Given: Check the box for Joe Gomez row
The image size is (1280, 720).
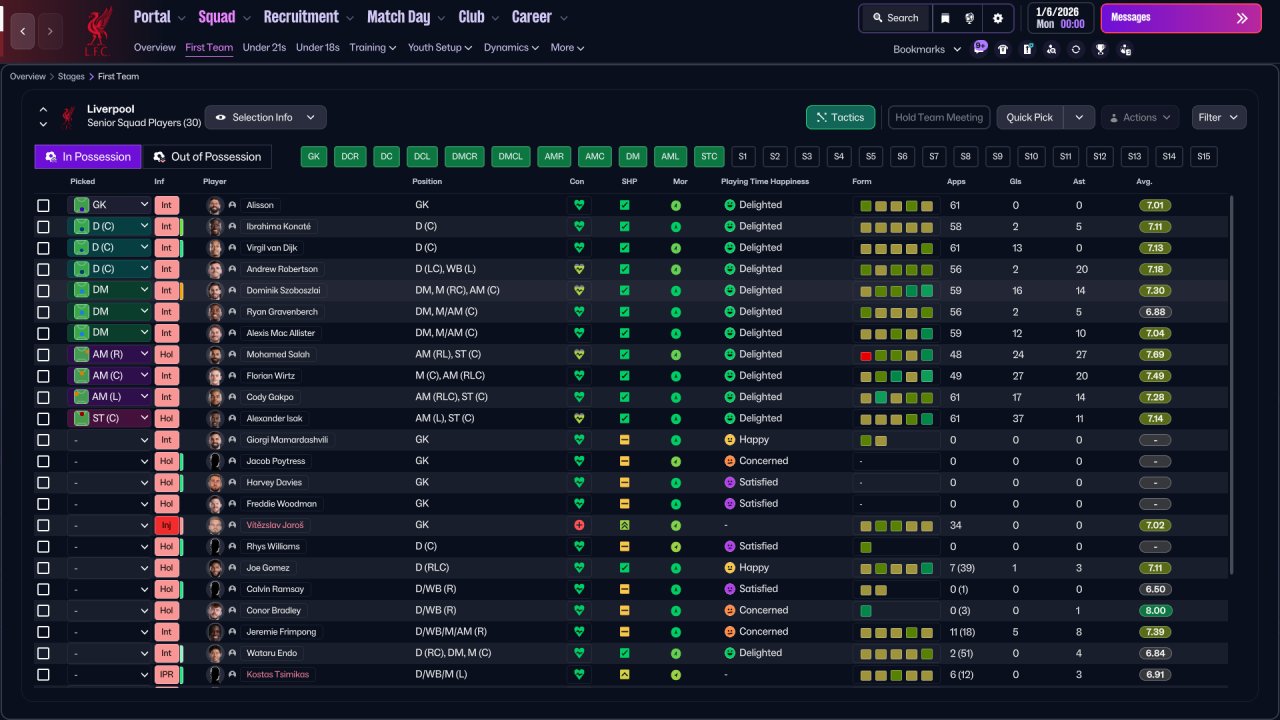Looking at the screenshot, I should pos(43,568).
